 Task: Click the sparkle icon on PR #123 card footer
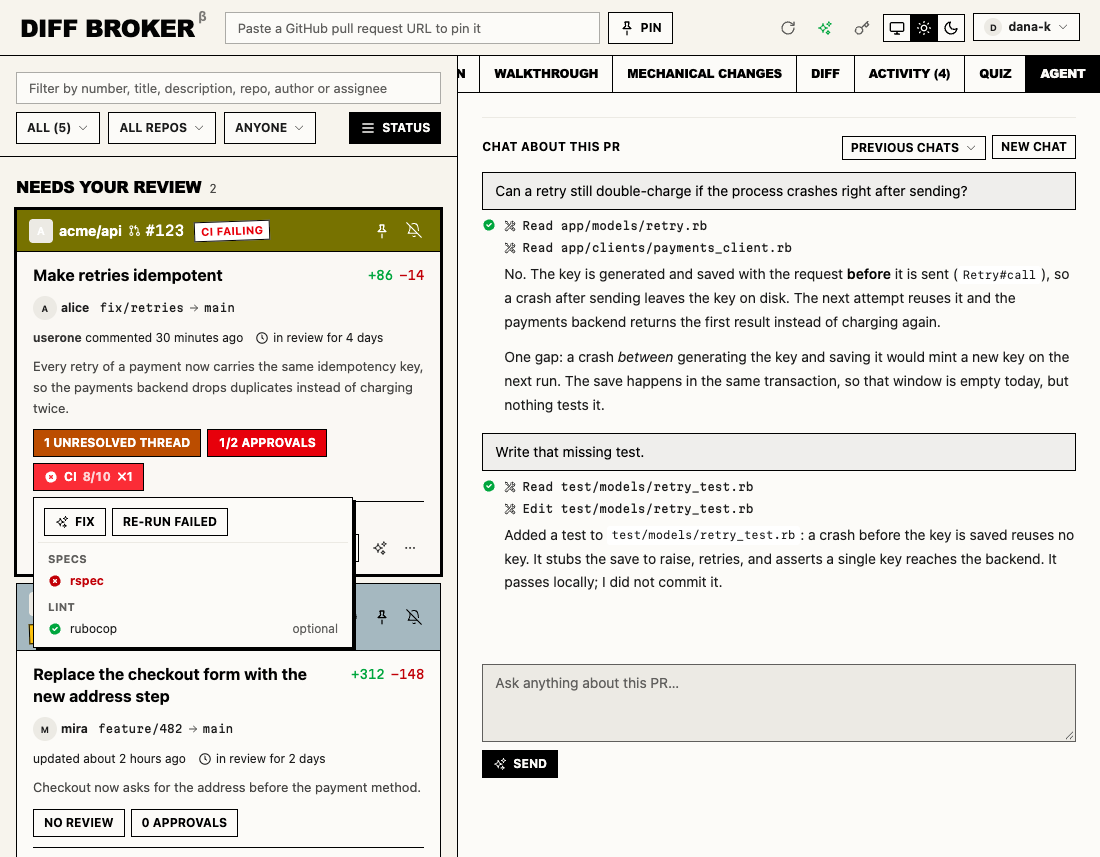(380, 548)
